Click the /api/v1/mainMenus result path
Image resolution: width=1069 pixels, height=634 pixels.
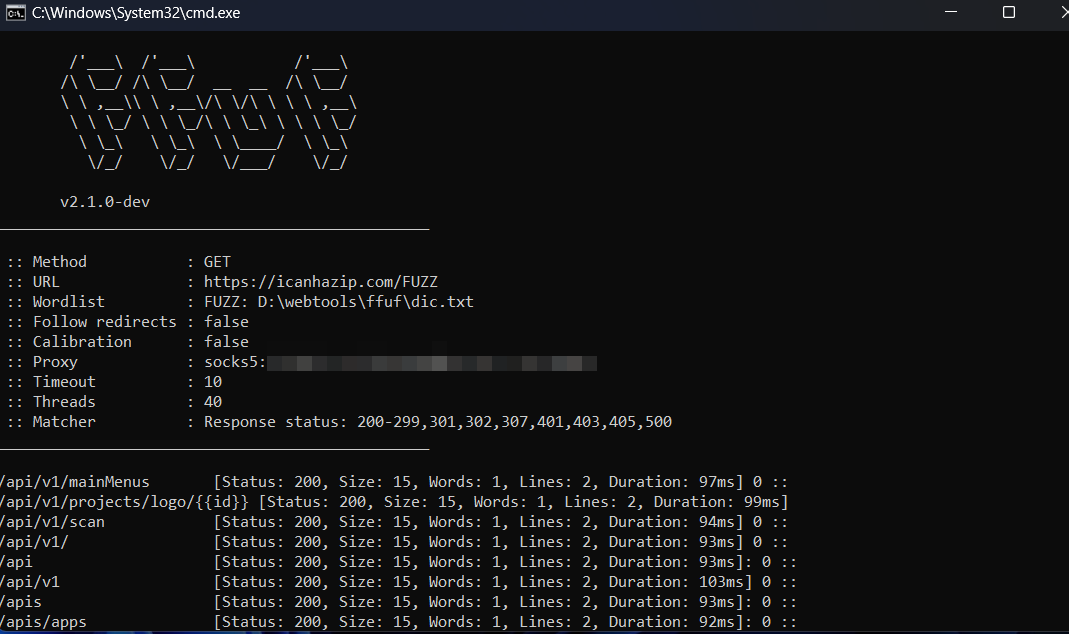pos(74,482)
